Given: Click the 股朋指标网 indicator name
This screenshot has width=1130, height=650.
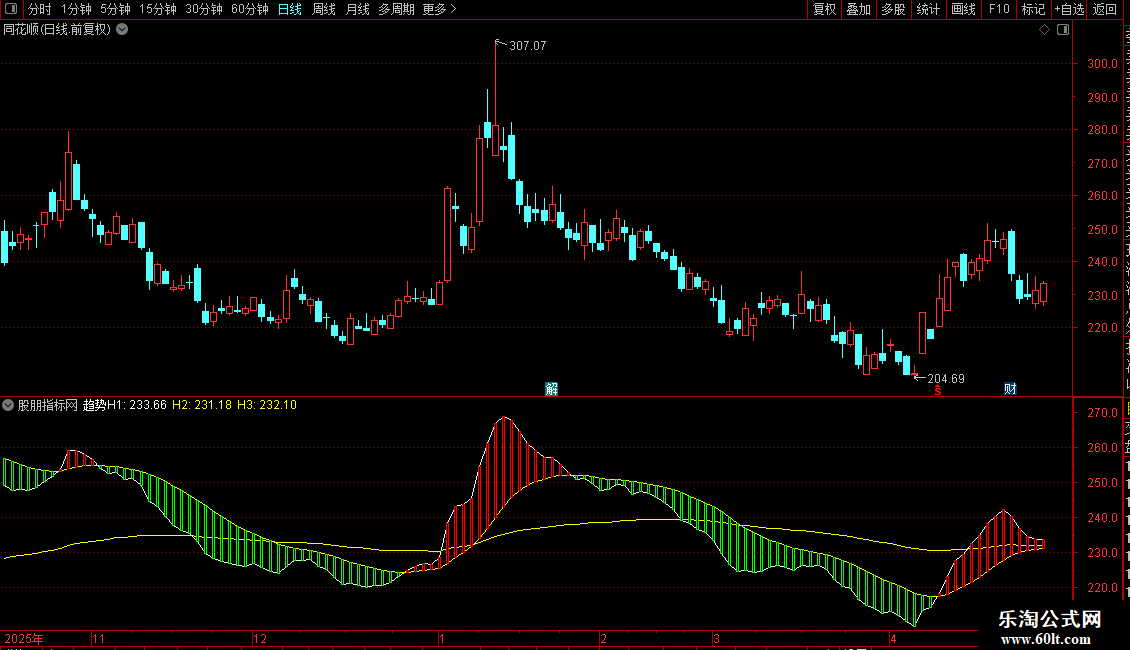Looking at the screenshot, I should point(48,405).
